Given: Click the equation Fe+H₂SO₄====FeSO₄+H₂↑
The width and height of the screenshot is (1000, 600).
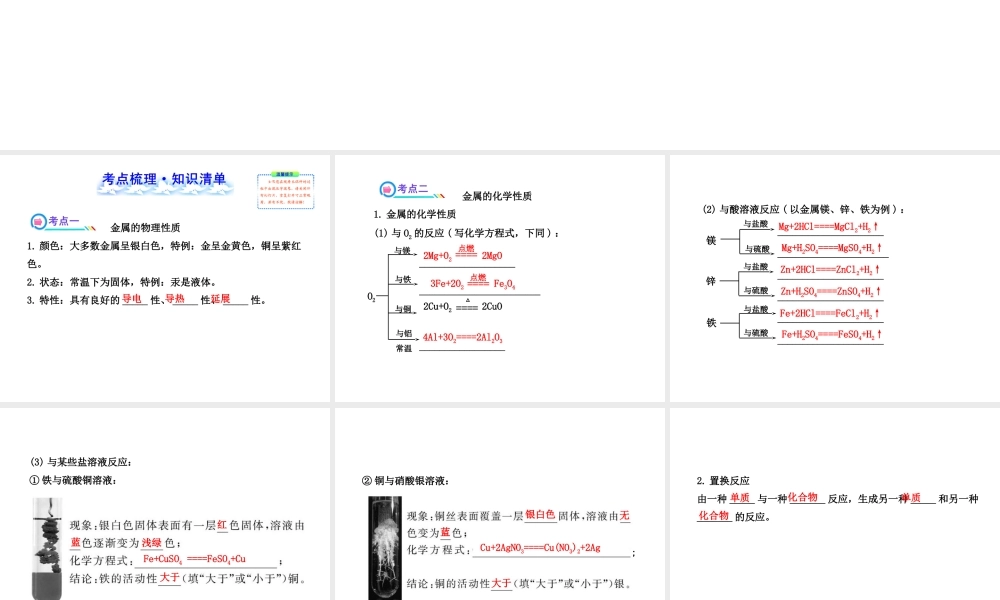Looking at the screenshot, I should 832,333.
